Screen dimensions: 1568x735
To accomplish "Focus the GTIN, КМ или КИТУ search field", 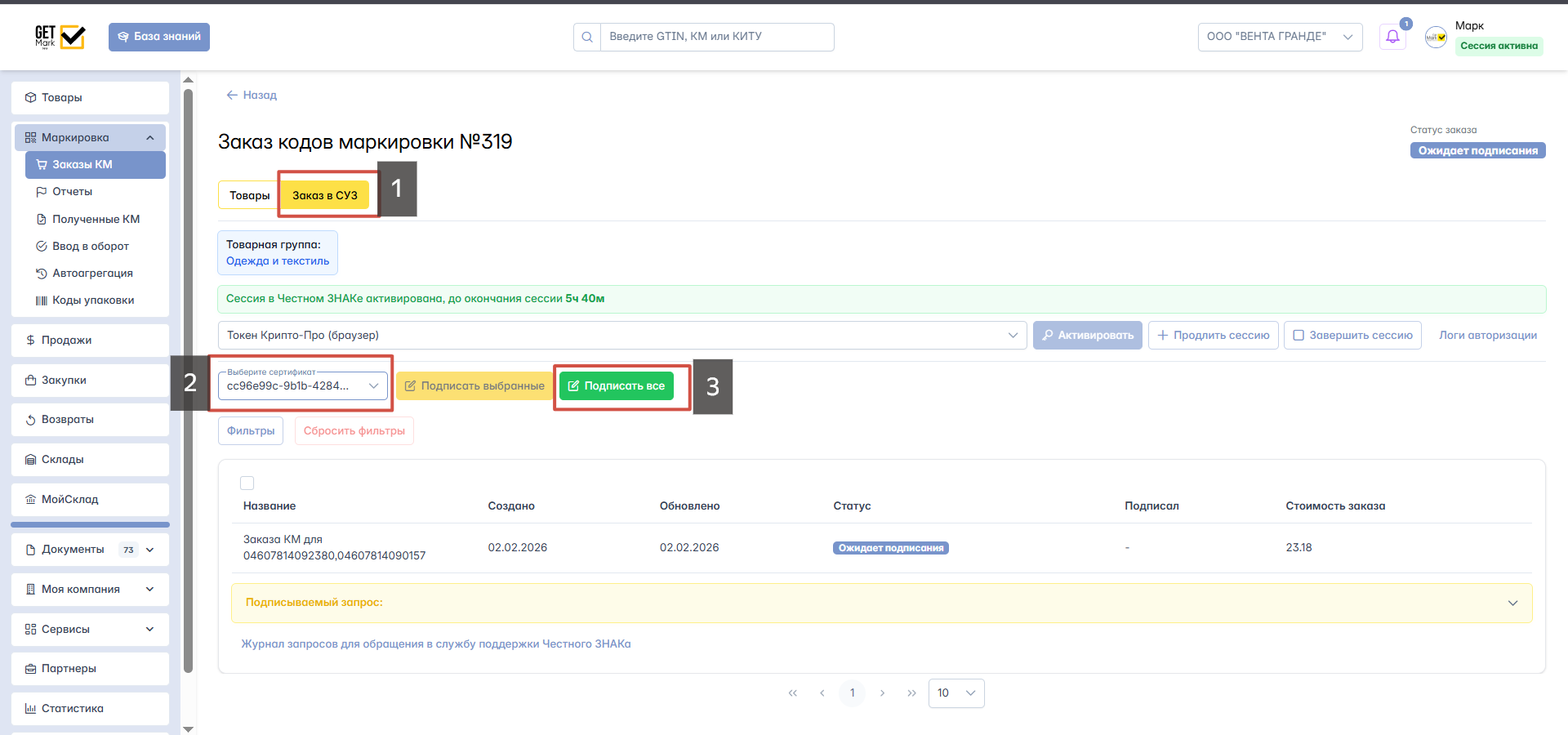I will tap(717, 37).
